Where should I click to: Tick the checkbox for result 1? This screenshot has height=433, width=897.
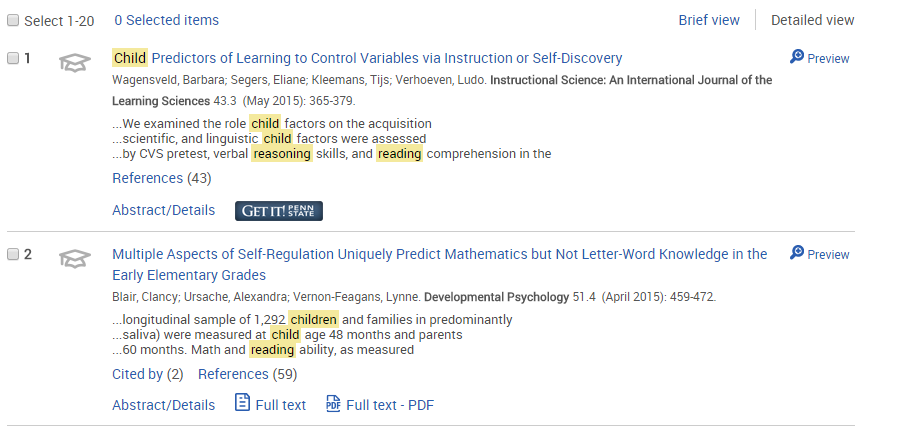(x=13, y=58)
